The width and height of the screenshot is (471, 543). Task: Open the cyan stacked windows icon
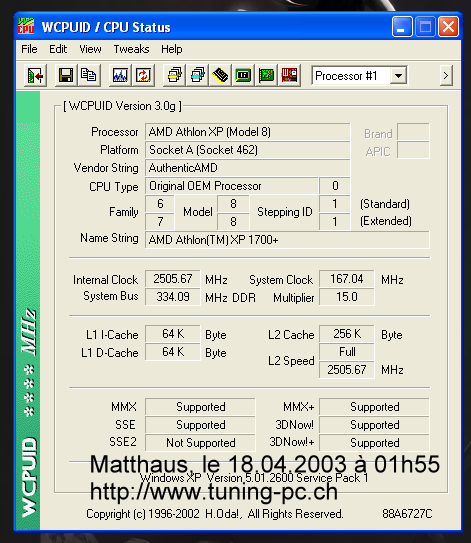pyautogui.click(x=197, y=75)
